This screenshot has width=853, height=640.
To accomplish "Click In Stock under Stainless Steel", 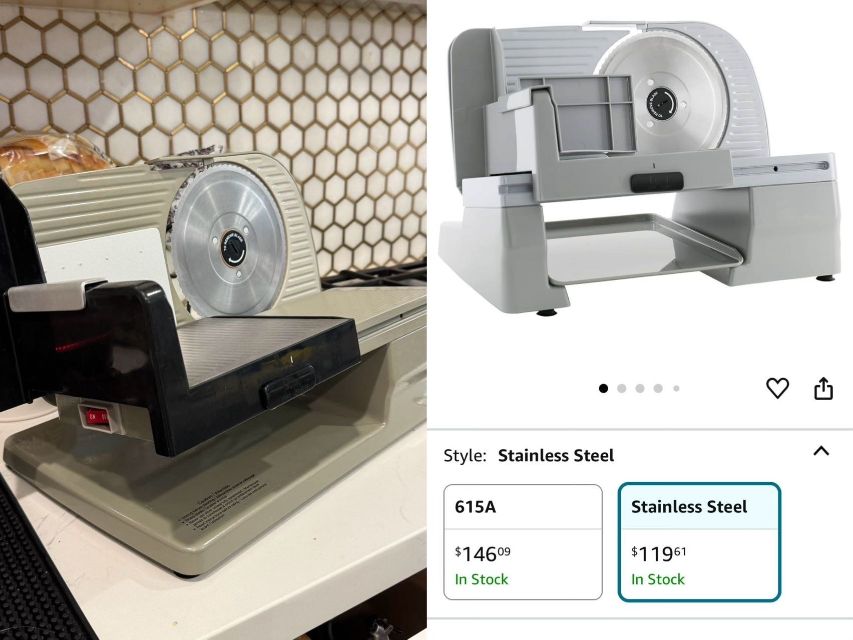I will point(658,579).
